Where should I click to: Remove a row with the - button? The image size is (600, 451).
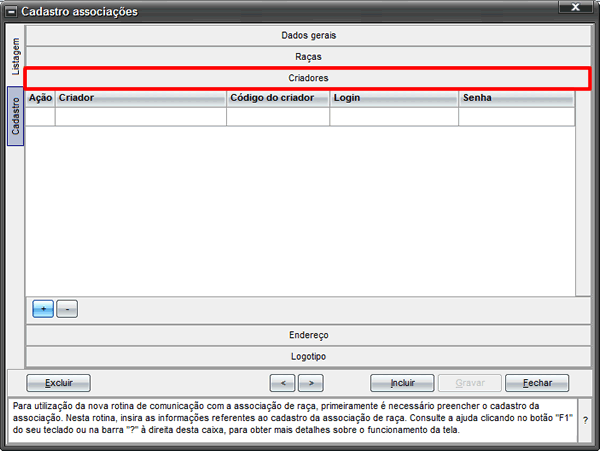tap(67, 309)
